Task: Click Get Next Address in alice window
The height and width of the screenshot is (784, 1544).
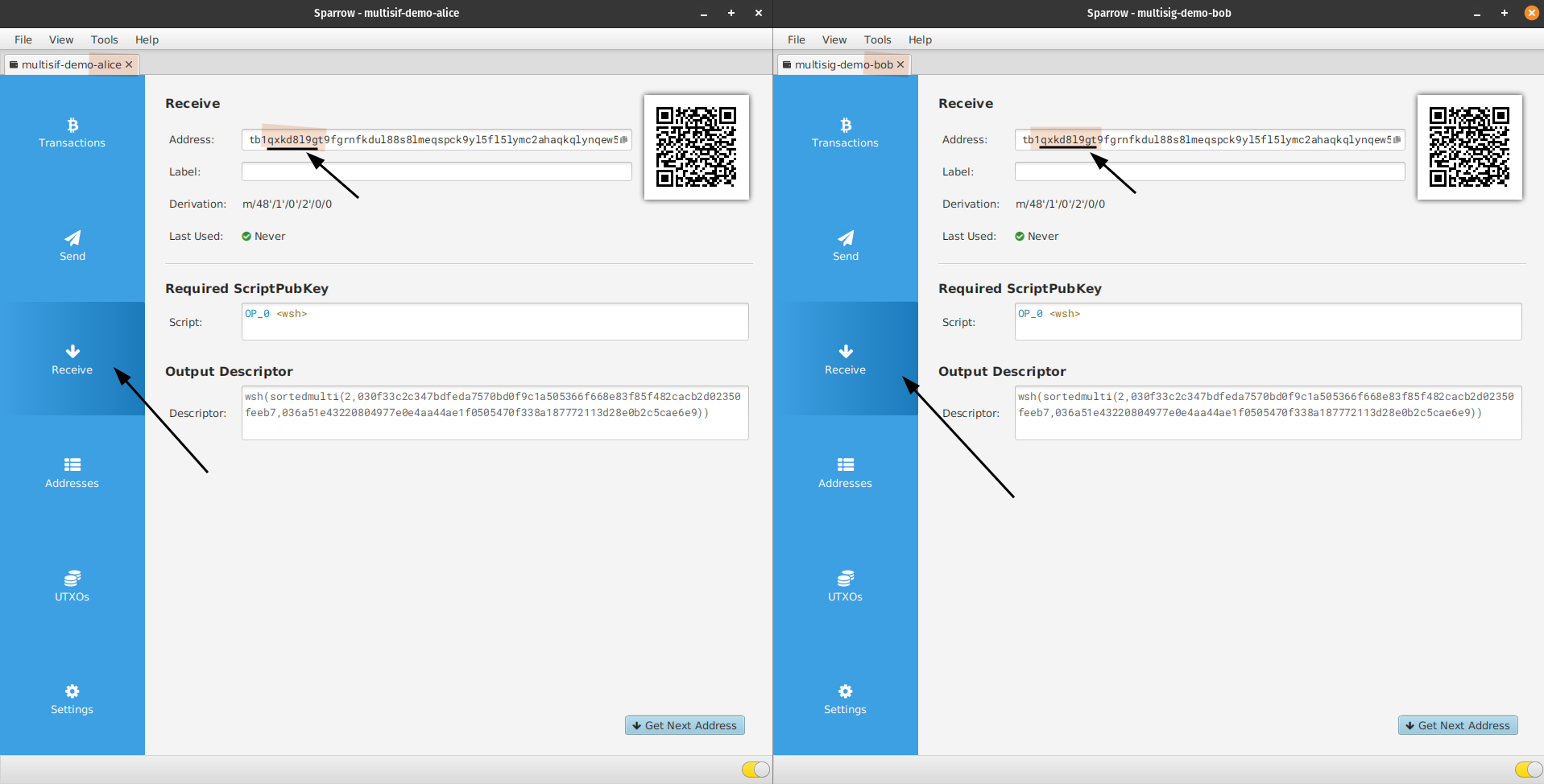Action: pos(685,725)
